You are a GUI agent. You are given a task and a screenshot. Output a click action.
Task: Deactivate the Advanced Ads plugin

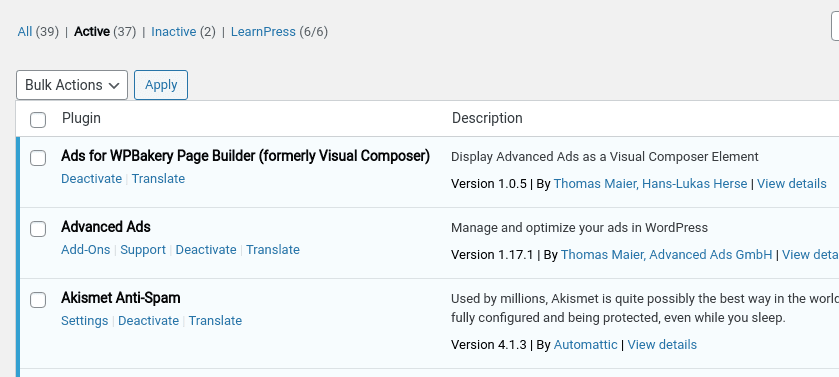[206, 250]
